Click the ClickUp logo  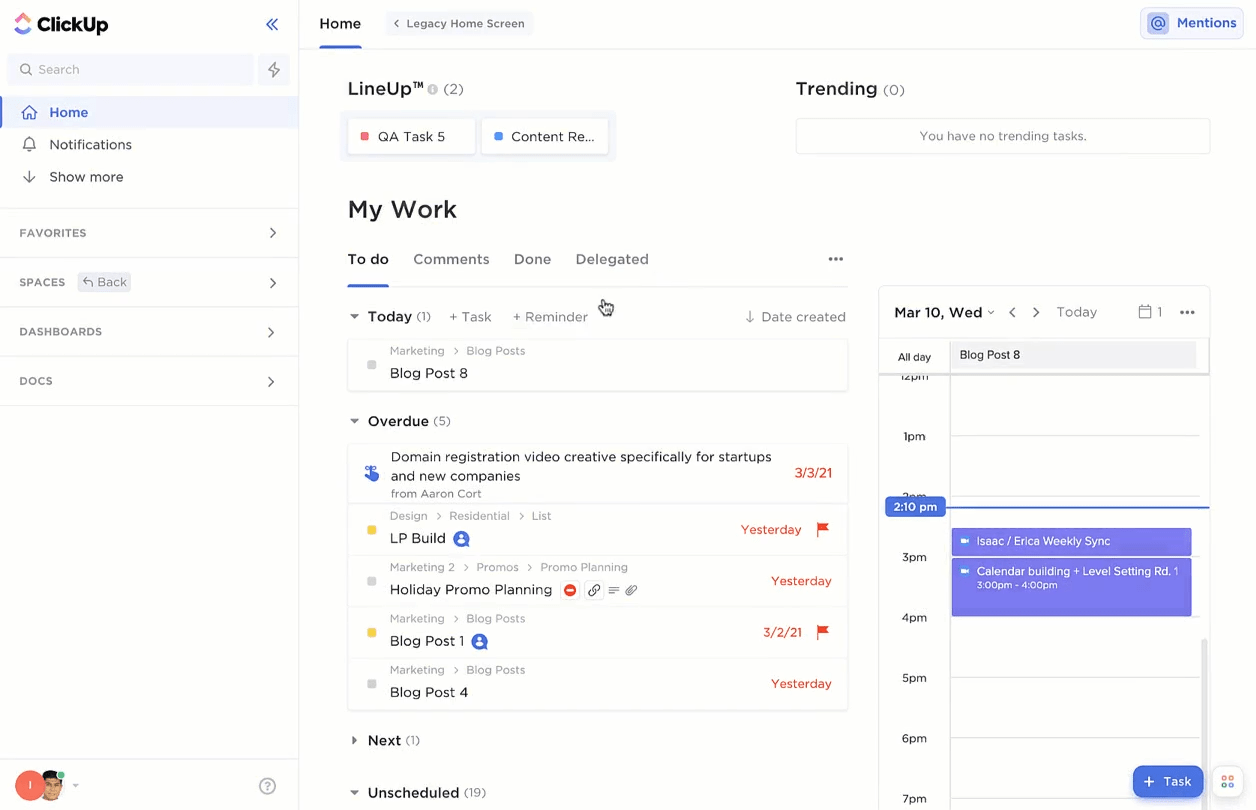(61, 24)
